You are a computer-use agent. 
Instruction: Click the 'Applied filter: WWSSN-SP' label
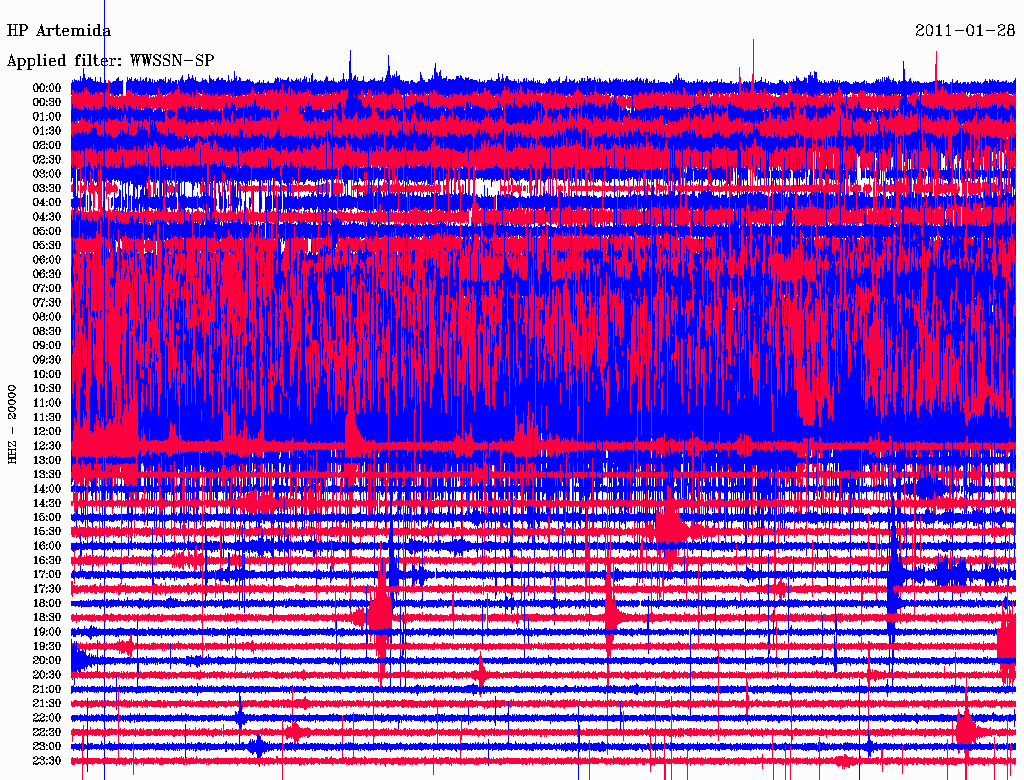tap(110, 61)
